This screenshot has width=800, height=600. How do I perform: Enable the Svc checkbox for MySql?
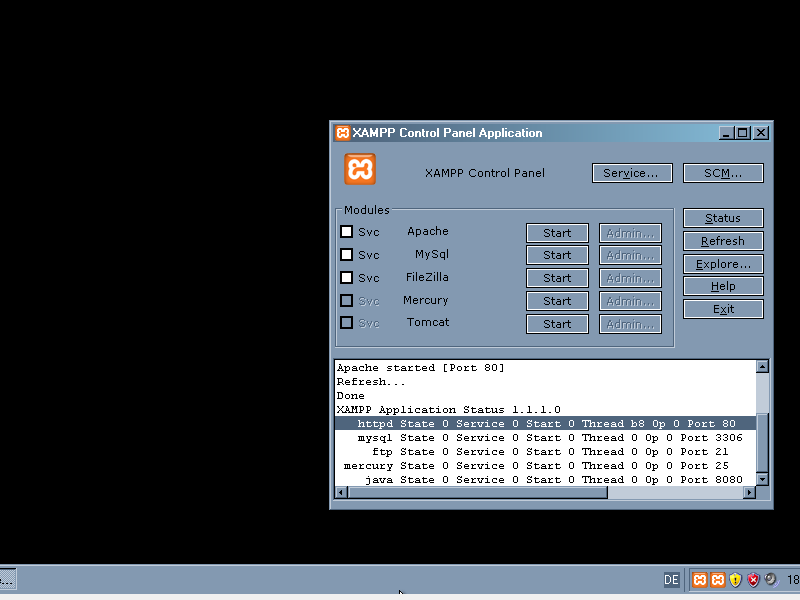[x=346, y=254]
